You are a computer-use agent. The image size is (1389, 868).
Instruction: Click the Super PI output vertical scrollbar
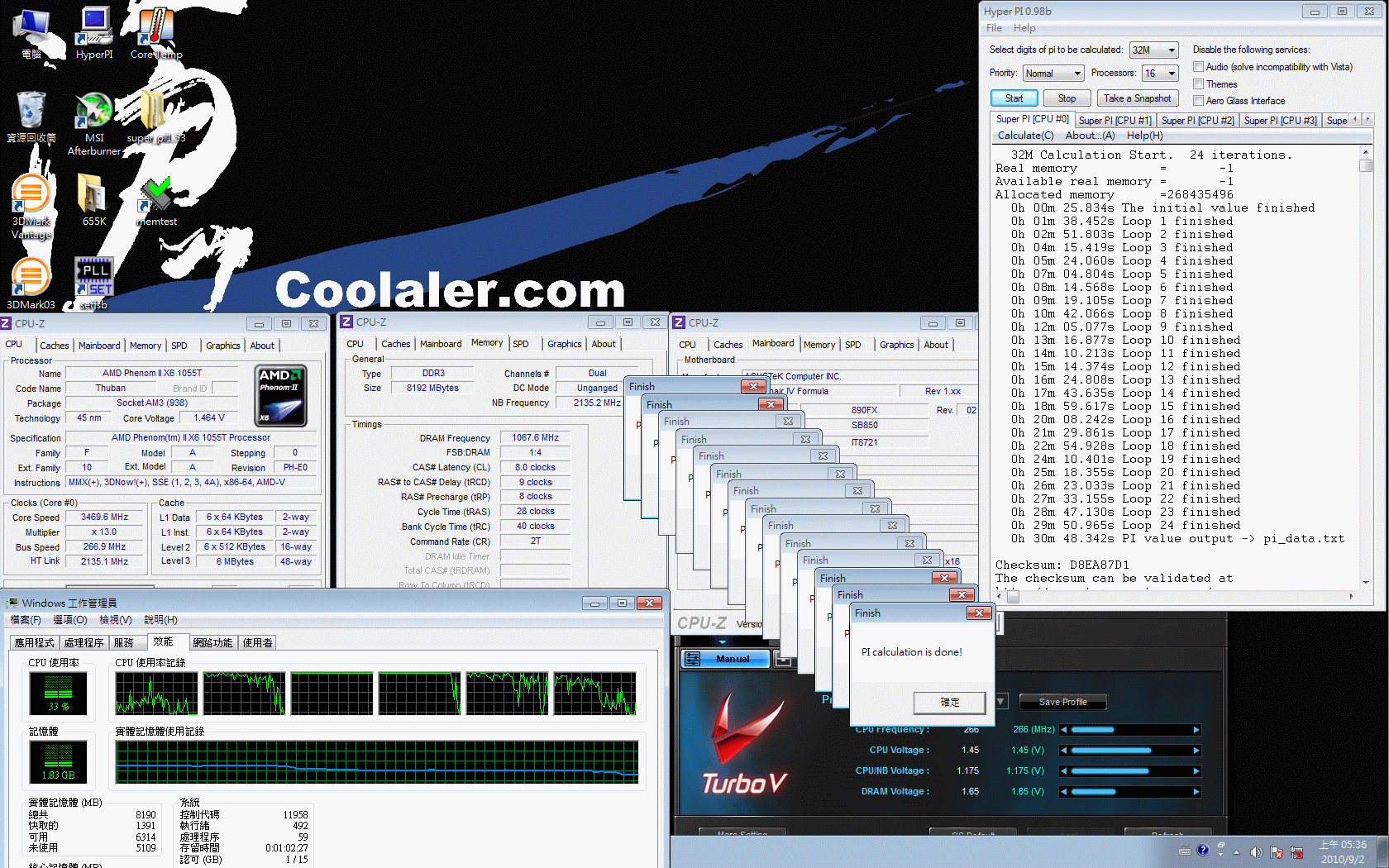[x=1366, y=367]
